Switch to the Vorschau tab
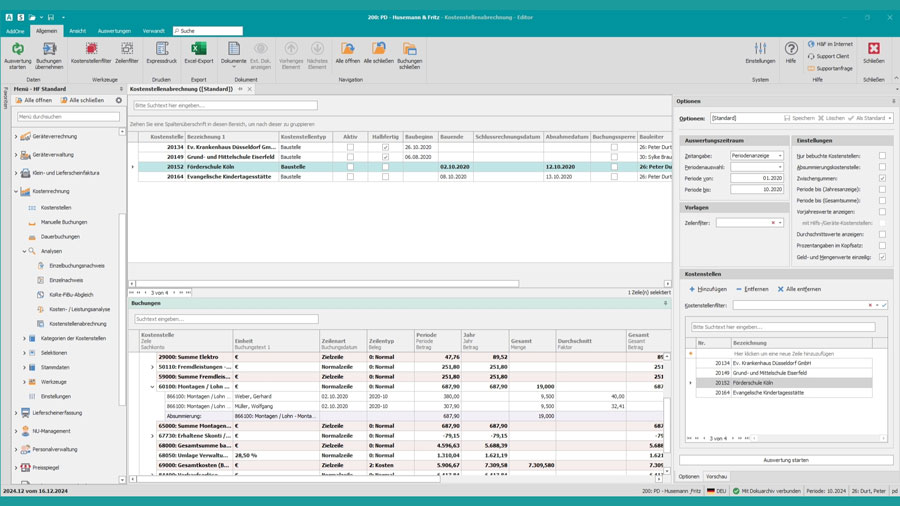 click(x=716, y=477)
